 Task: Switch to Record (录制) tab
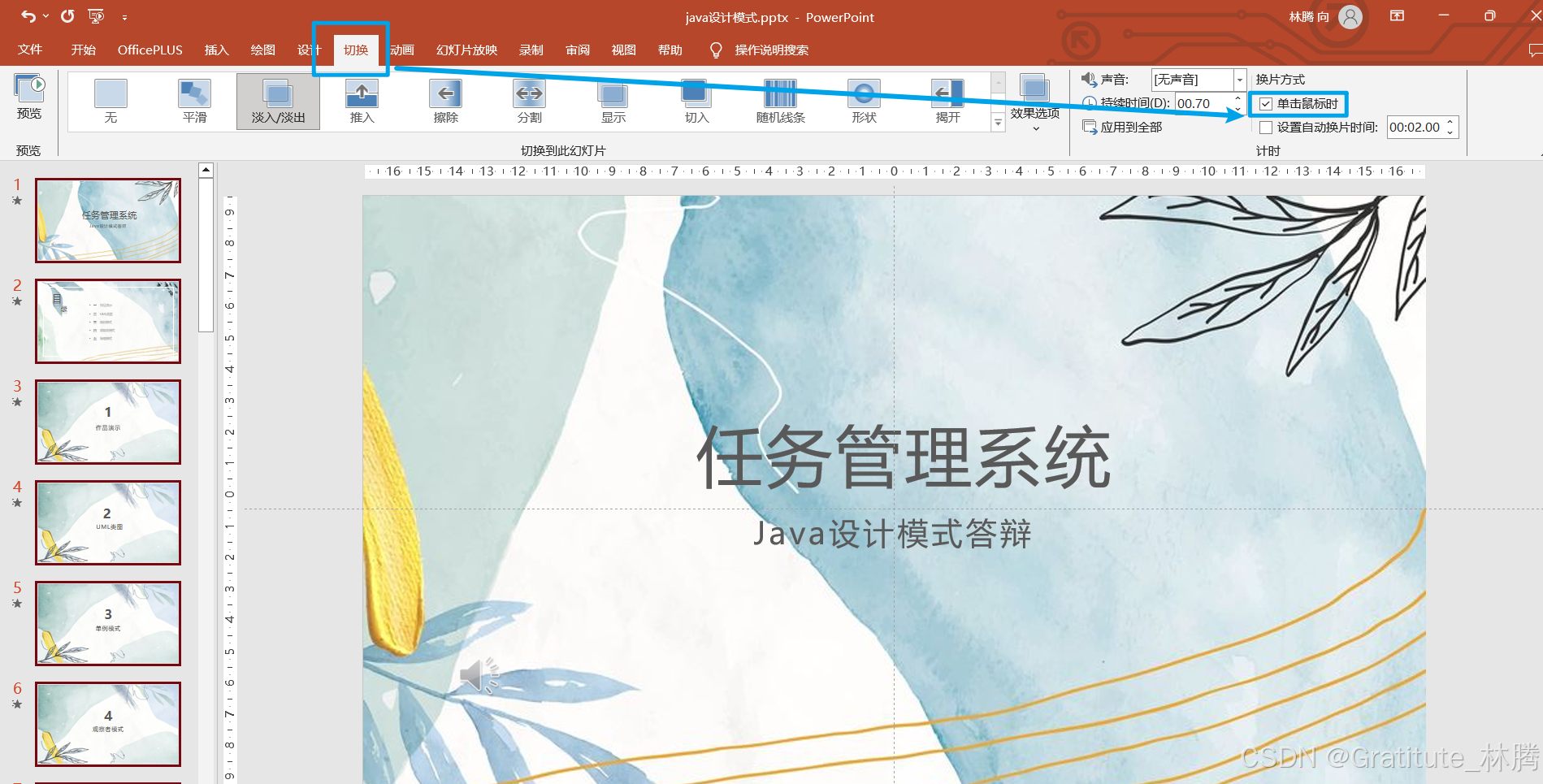tap(531, 50)
